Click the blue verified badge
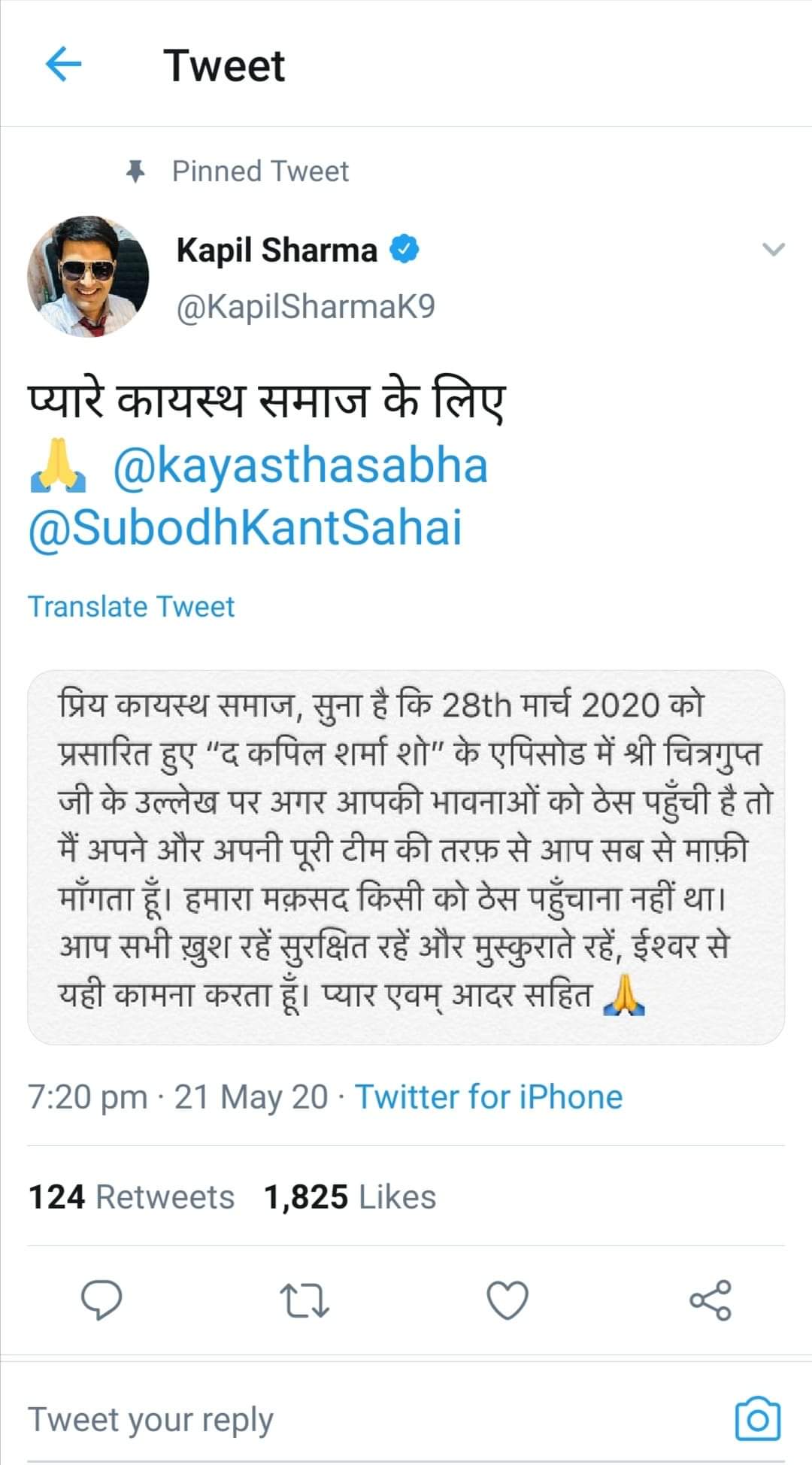Viewport: 812px width, 1465px height. pyautogui.click(x=404, y=250)
